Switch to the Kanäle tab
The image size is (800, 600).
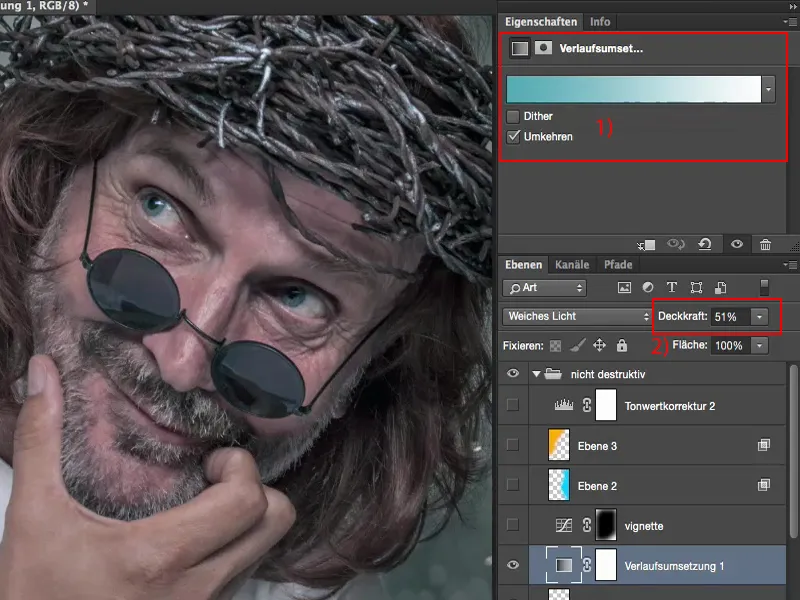coord(572,265)
